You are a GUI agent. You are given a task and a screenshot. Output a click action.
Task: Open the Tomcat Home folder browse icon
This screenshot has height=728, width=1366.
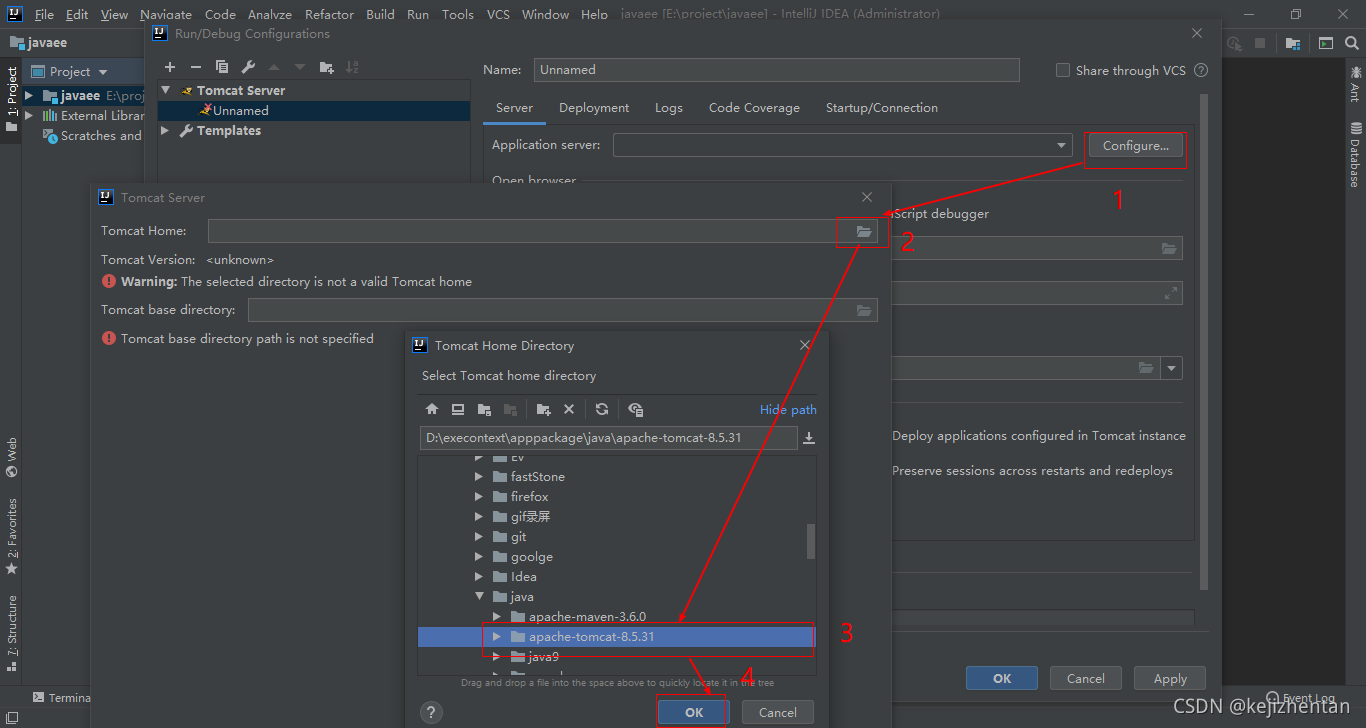coord(864,232)
